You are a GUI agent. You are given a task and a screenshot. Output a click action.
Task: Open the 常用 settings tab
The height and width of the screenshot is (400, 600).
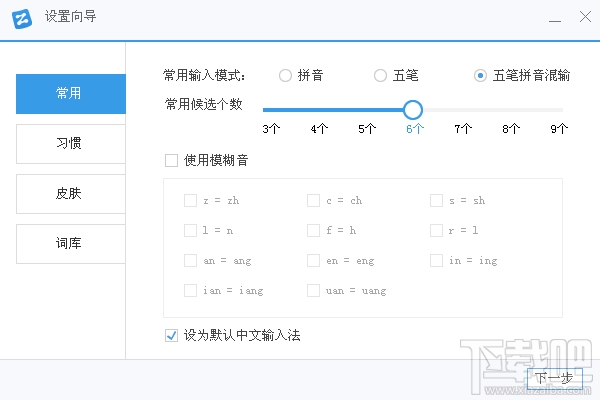pos(70,94)
